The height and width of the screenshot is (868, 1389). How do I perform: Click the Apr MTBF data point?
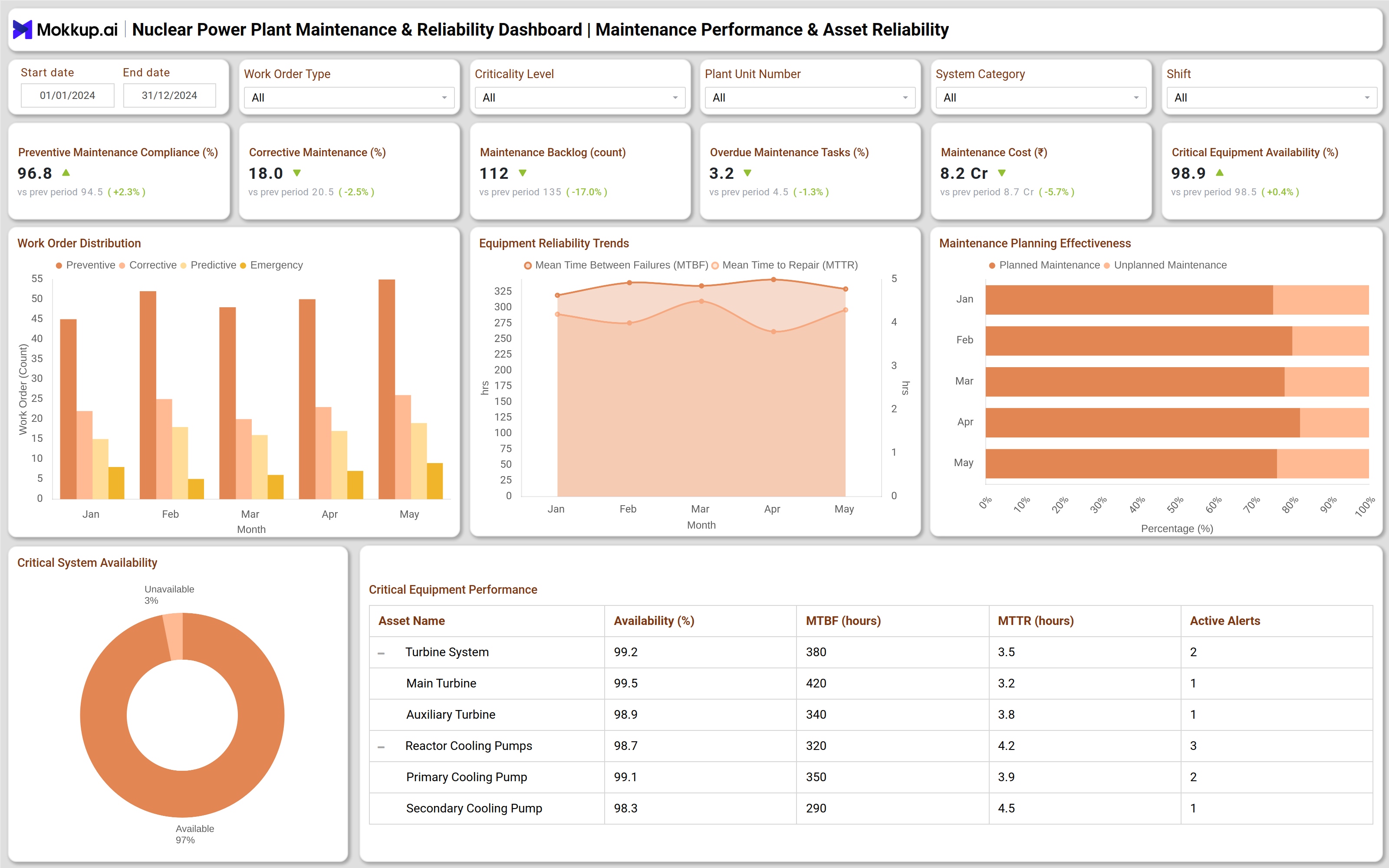773,279
